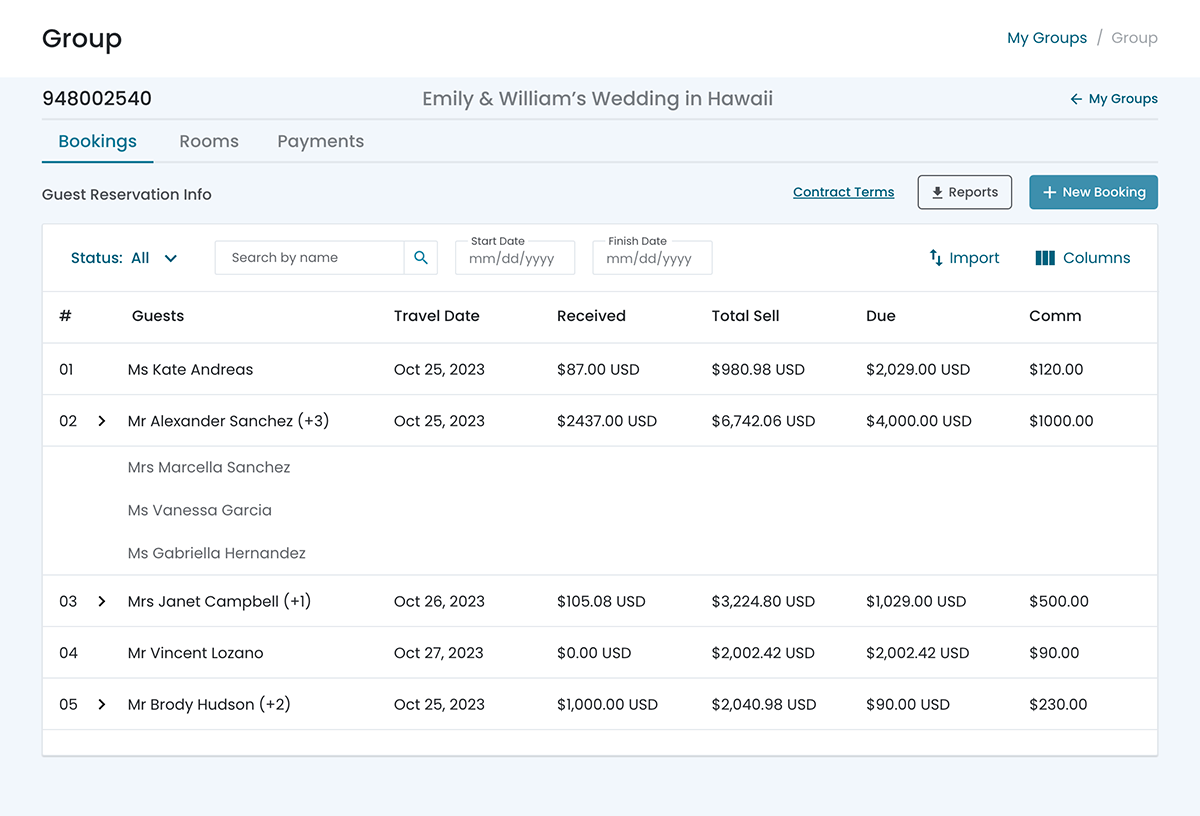Viewport: 1200px width, 816px height.
Task: Expand Mr Brody Hudson guest row
Action: [x=102, y=704]
